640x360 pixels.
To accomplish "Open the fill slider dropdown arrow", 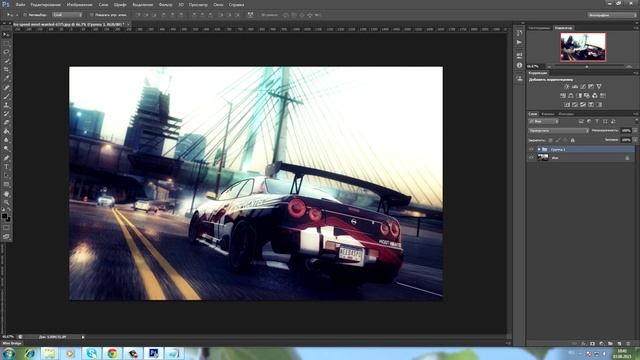I will (x=635, y=140).
